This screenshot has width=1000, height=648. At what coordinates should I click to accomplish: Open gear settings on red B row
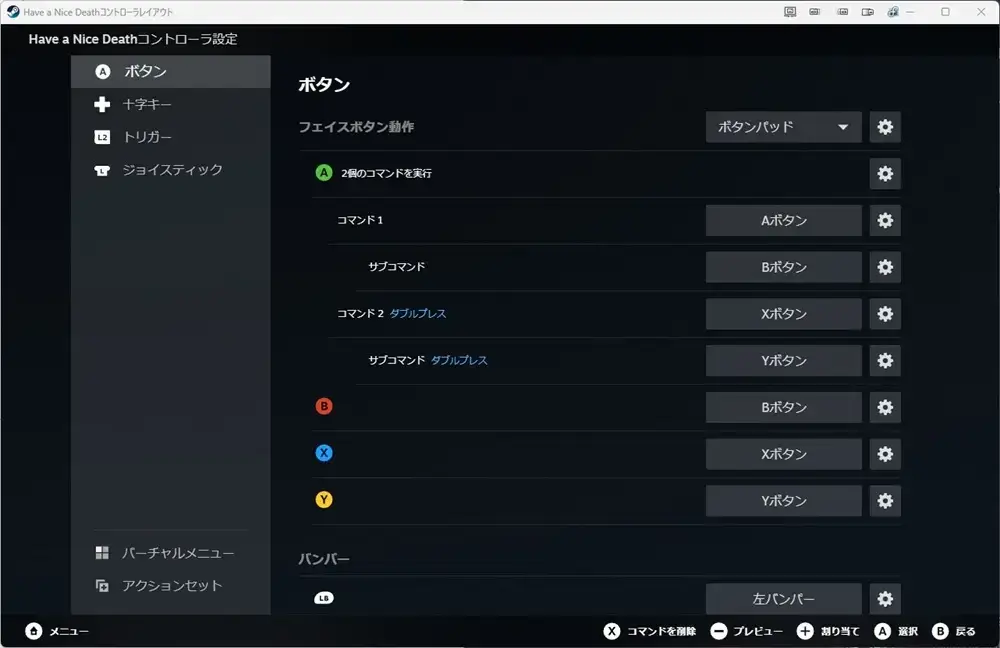click(885, 407)
